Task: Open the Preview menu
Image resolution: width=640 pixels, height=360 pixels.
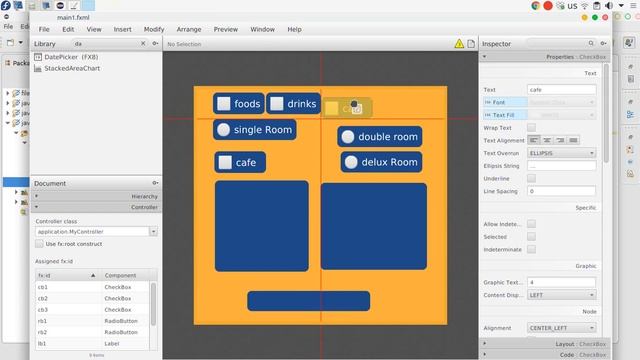Action: coord(226,29)
